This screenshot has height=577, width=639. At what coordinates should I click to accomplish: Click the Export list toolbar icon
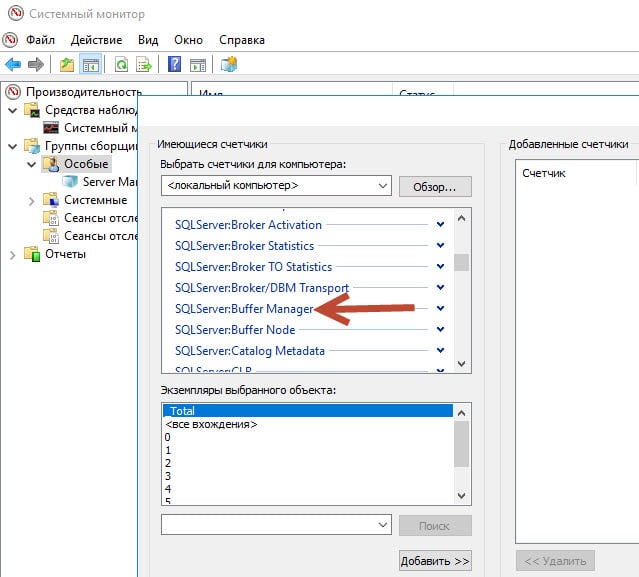(x=144, y=64)
